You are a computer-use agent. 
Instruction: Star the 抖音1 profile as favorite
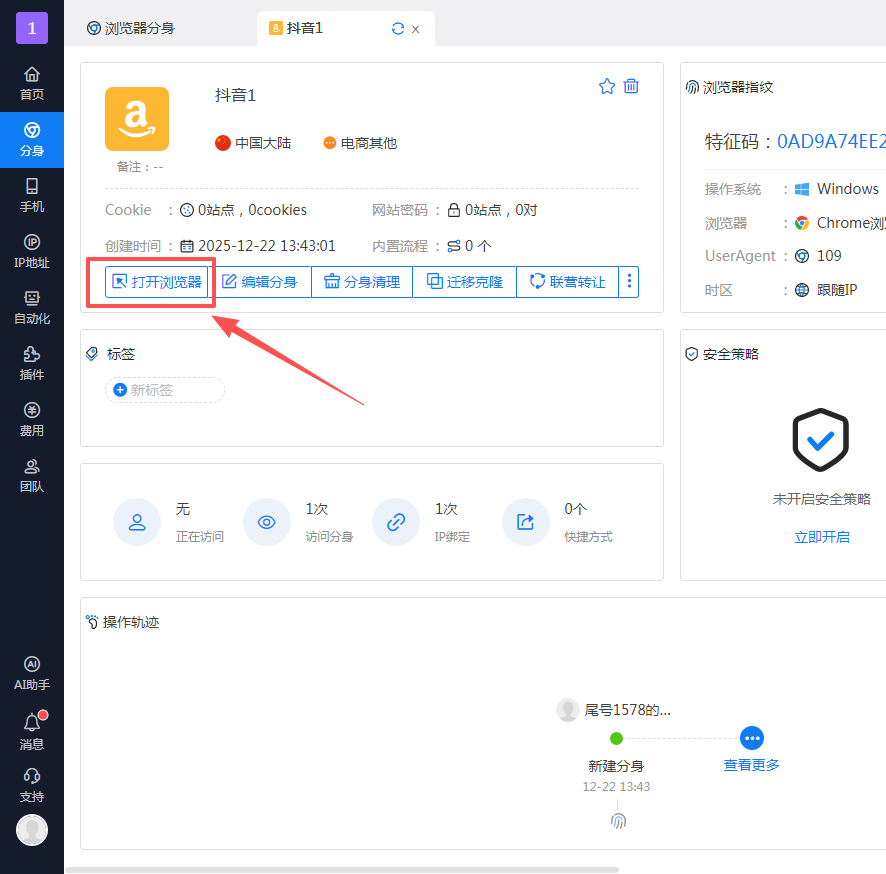[x=607, y=86]
